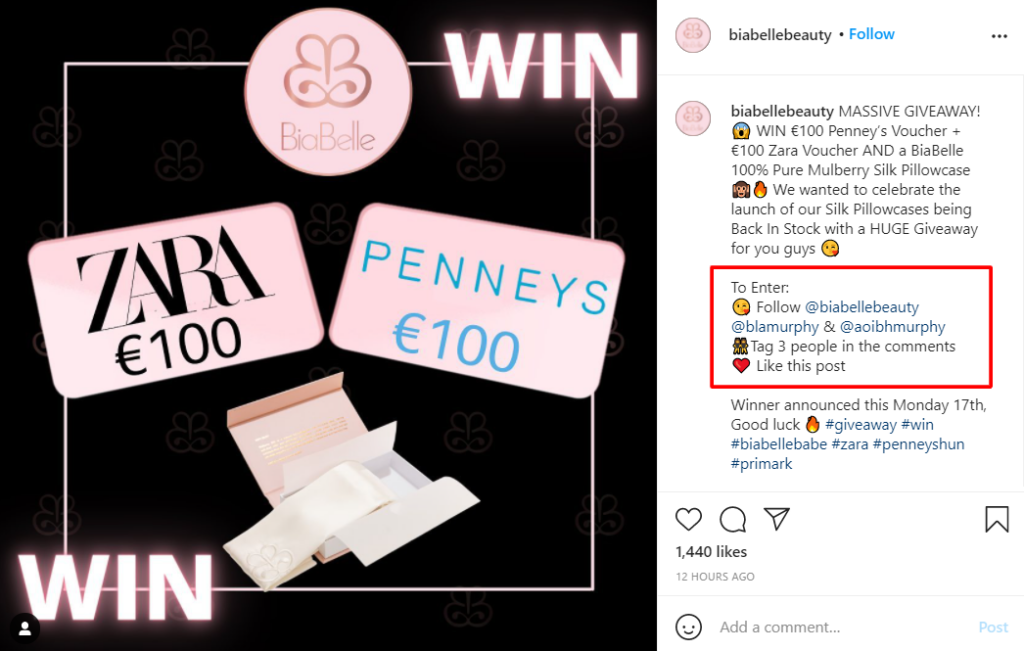Share post via paper plane icon
1024x651 pixels.
[x=777, y=518]
